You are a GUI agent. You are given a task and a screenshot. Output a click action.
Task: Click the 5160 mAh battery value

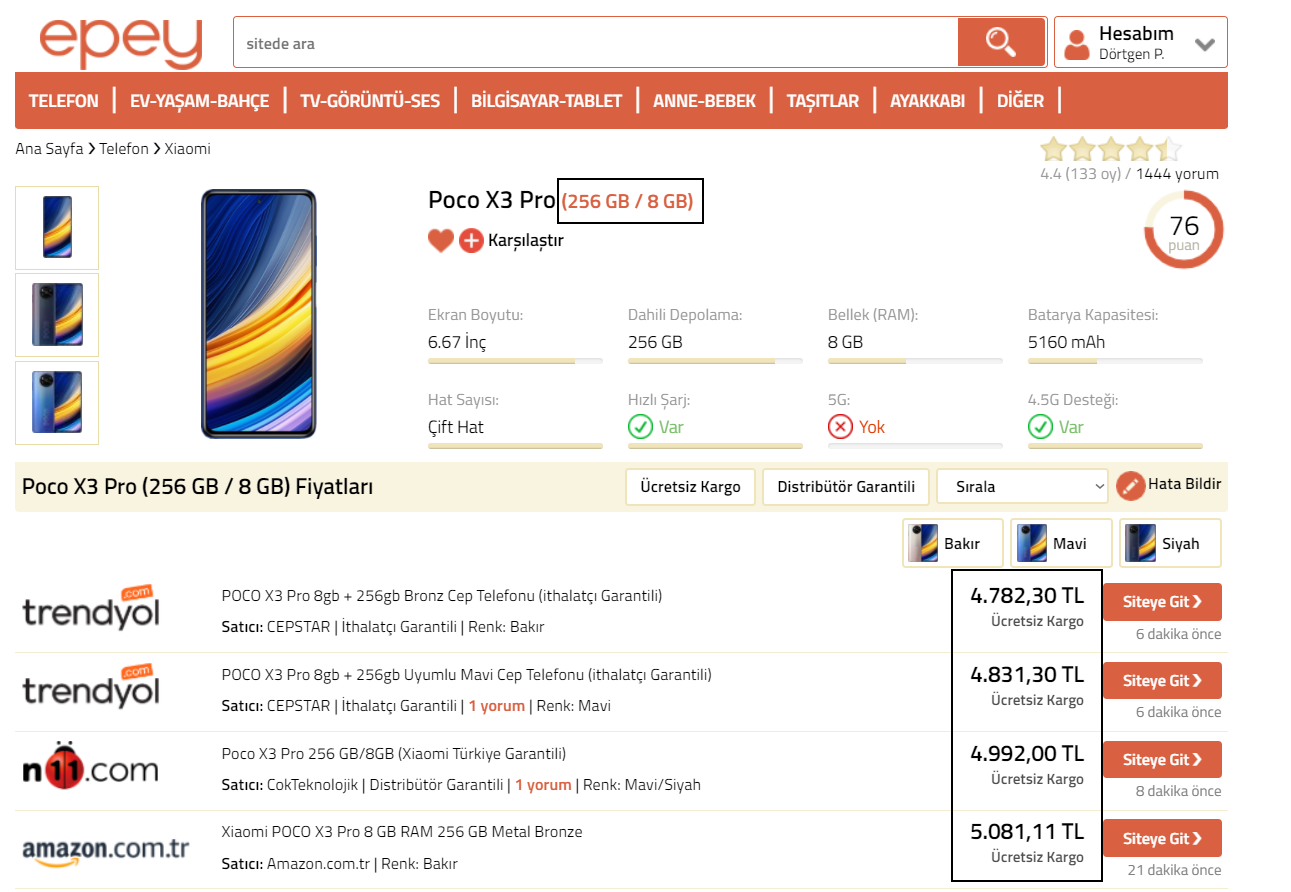tap(1066, 342)
